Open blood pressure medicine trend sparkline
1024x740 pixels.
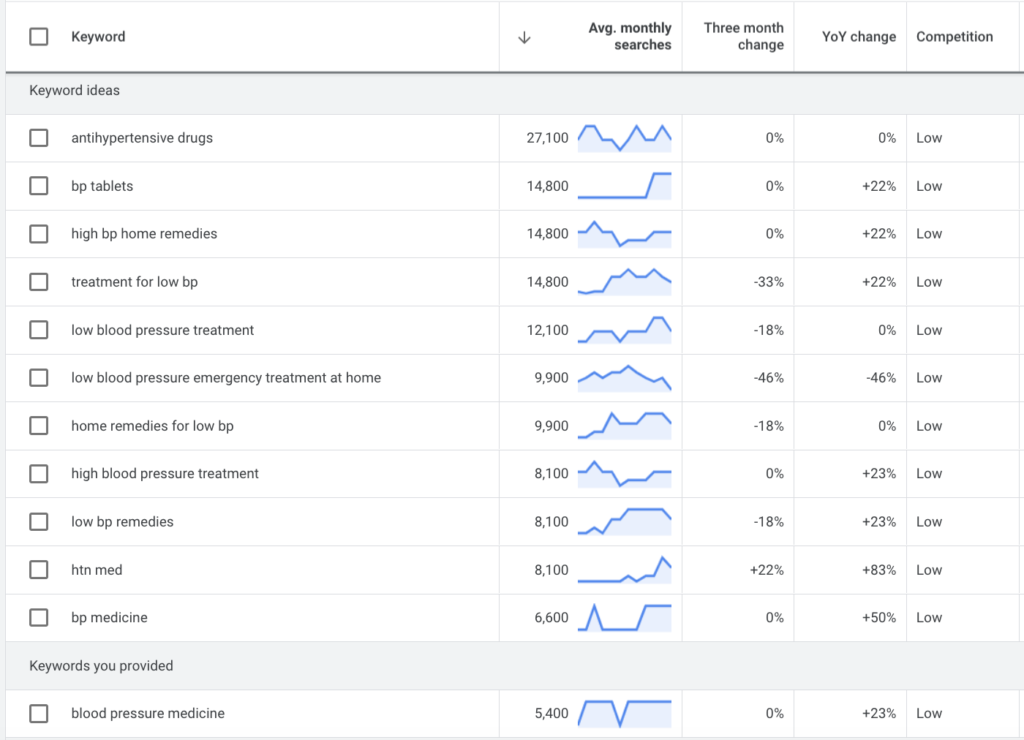point(624,713)
